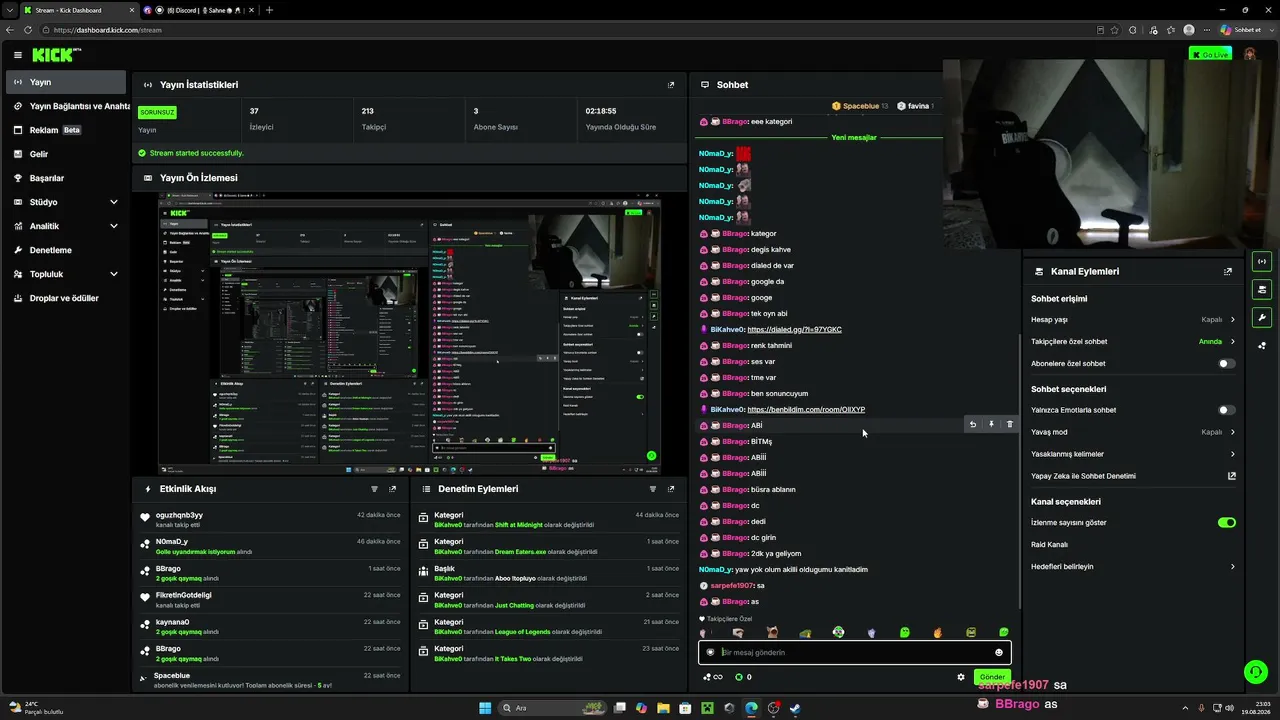This screenshot has width=1280, height=720.
Task: Click the Kick logo in the header
Action: coord(56,55)
